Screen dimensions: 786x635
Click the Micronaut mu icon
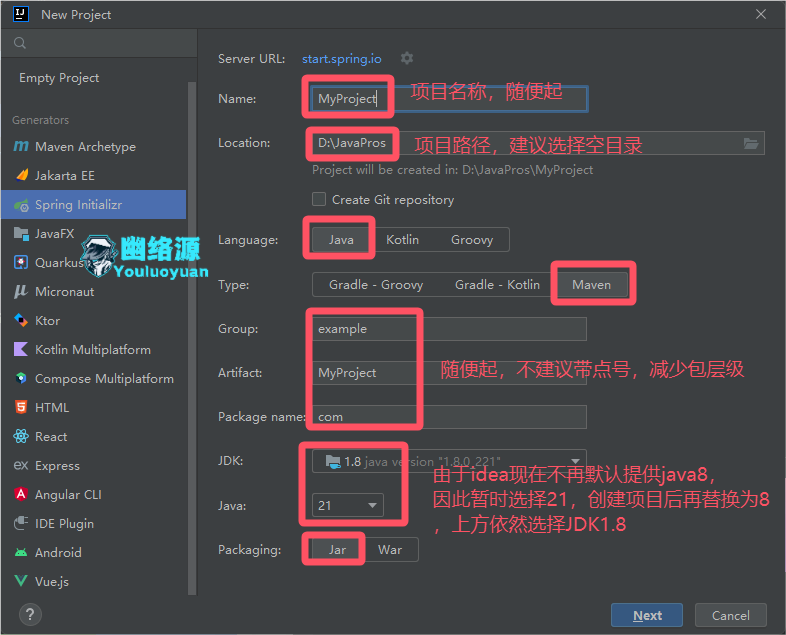pos(21,292)
